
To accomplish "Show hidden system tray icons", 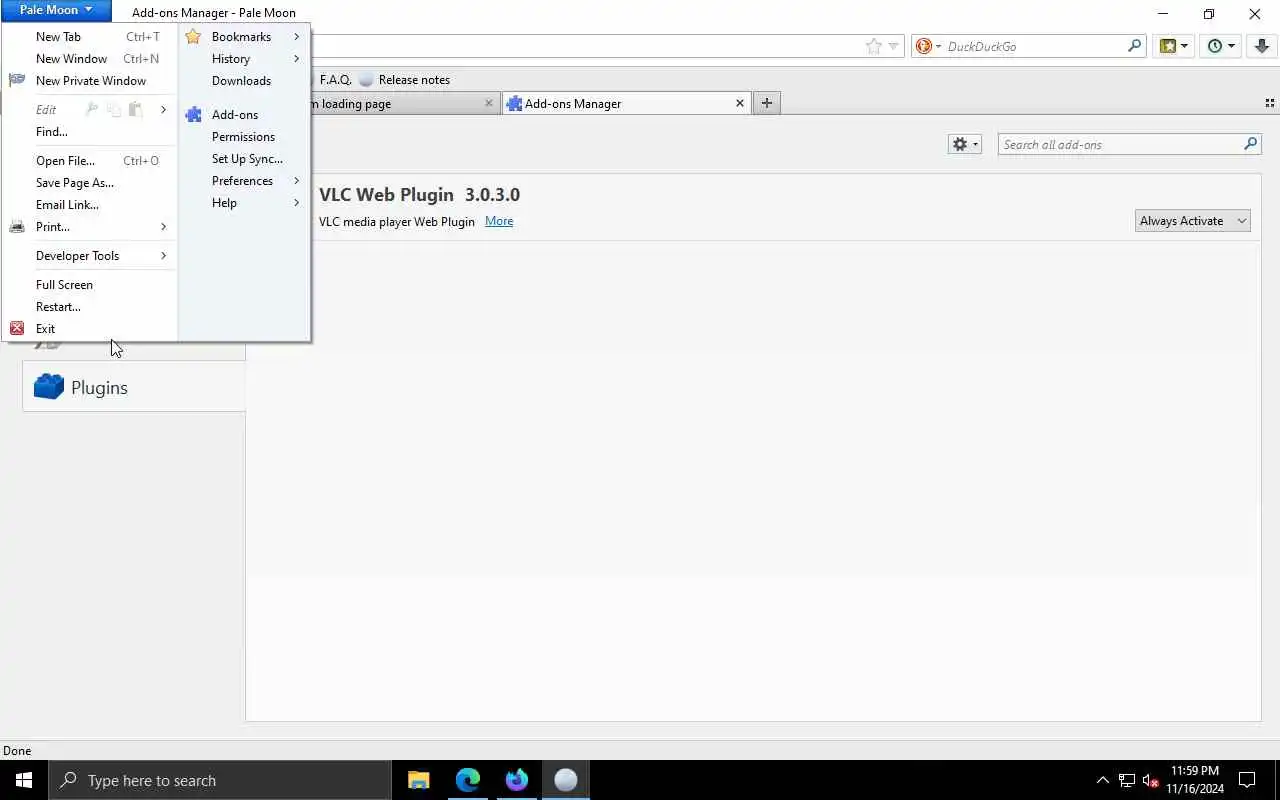I will 1102,780.
